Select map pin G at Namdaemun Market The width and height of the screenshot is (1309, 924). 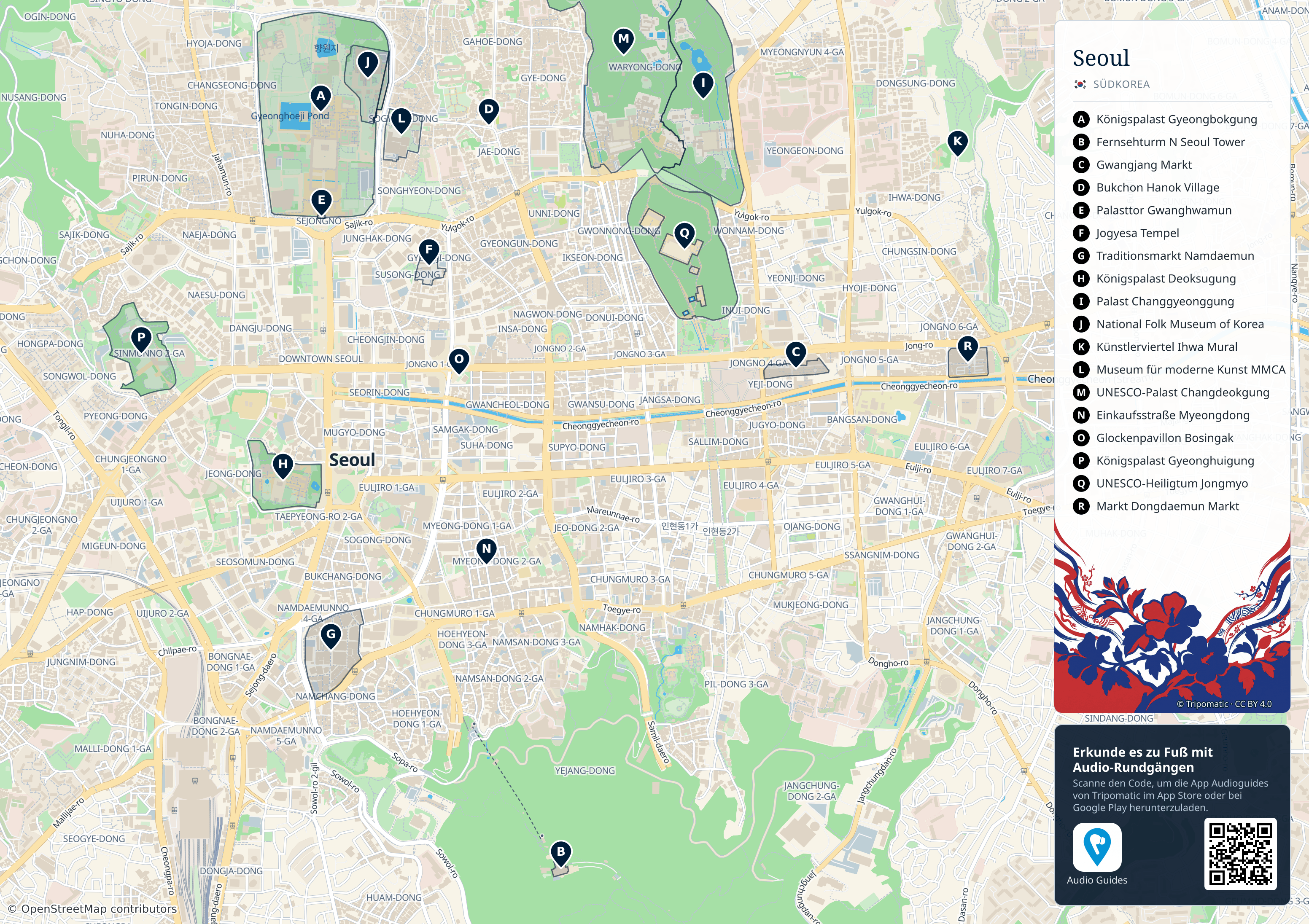331,636
